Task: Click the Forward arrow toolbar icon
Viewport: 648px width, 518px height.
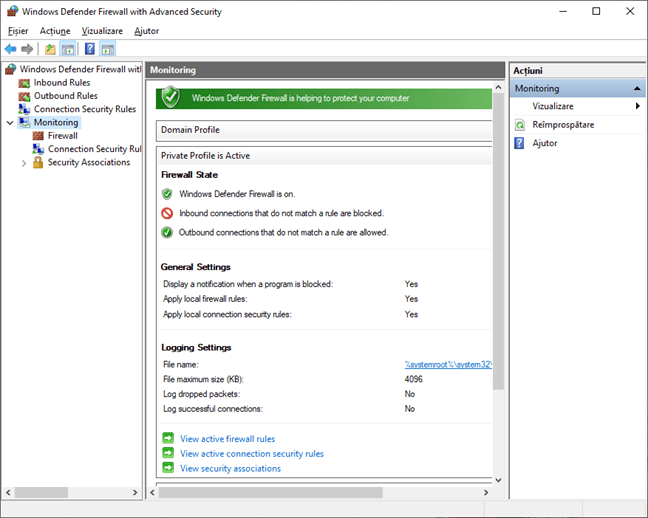Action: (x=27, y=49)
